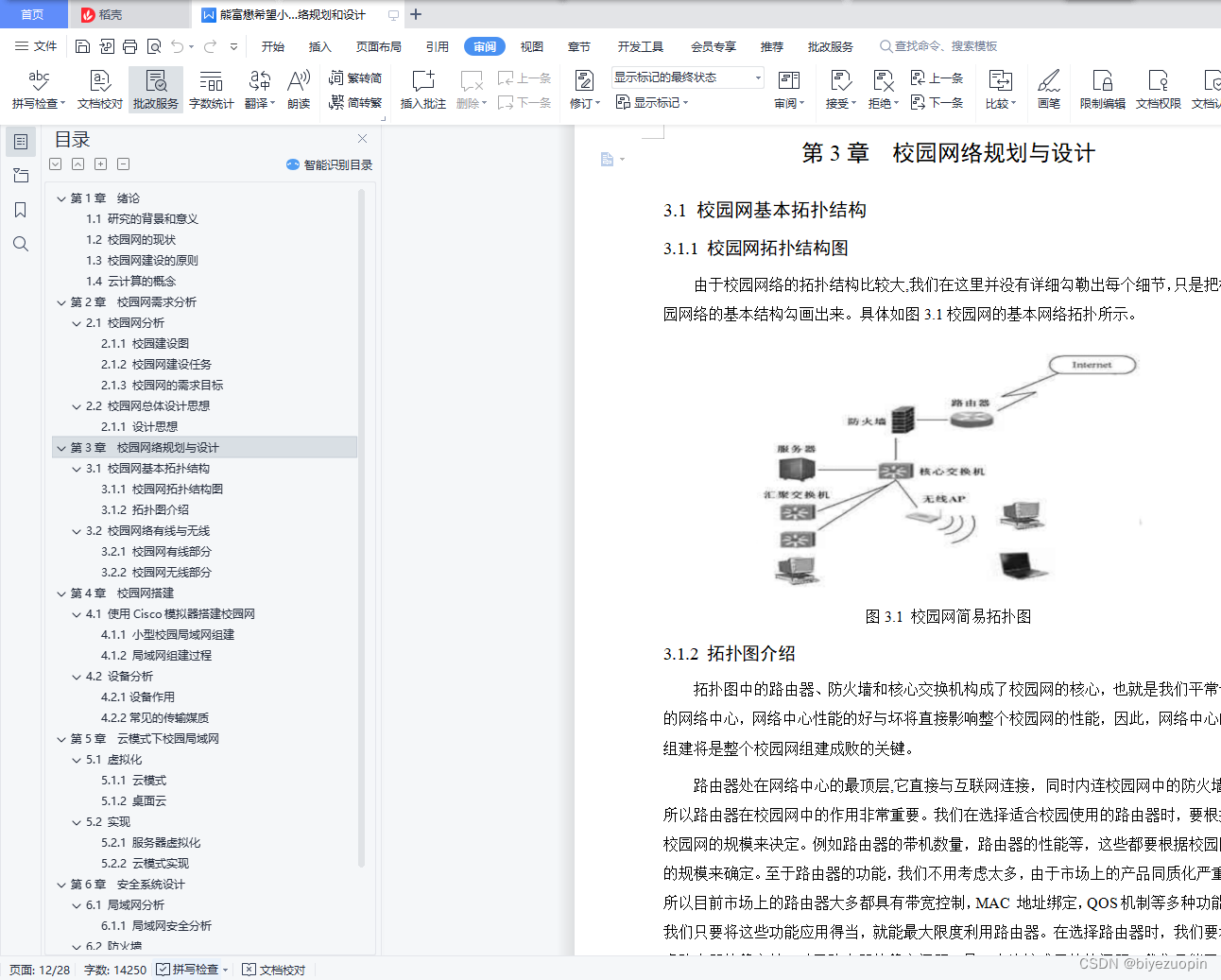Click the command search field (查找命令)
Screen dimensions: 1221x980
click(938, 46)
